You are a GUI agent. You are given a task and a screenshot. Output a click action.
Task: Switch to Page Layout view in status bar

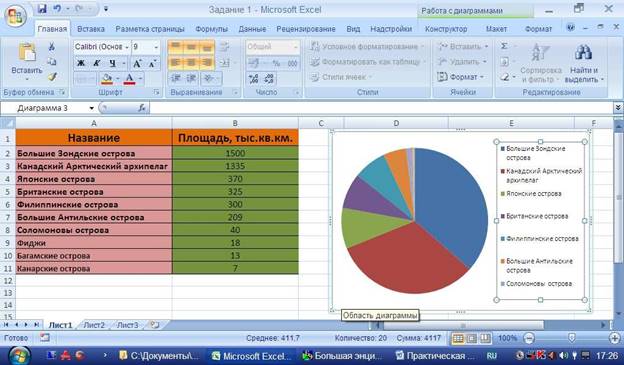pyautogui.click(x=472, y=338)
